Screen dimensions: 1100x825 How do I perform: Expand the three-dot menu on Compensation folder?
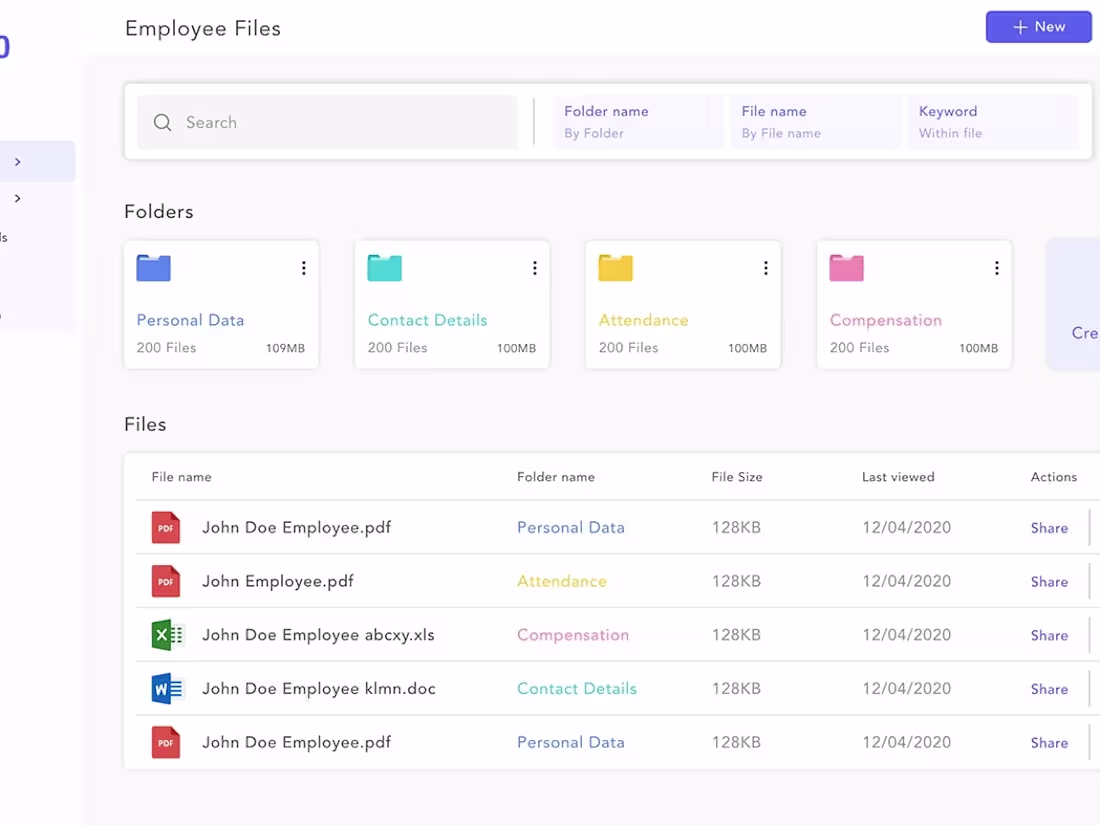pyautogui.click(x=996, y=267)
